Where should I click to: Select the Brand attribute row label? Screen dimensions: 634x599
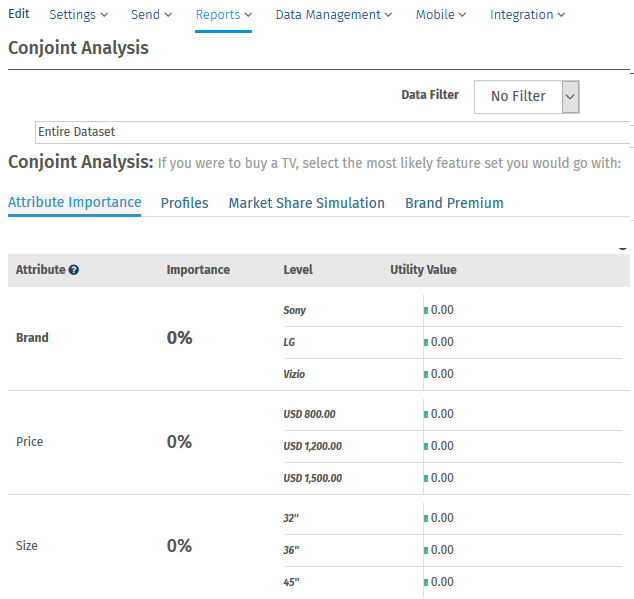(x=32, y=338)
